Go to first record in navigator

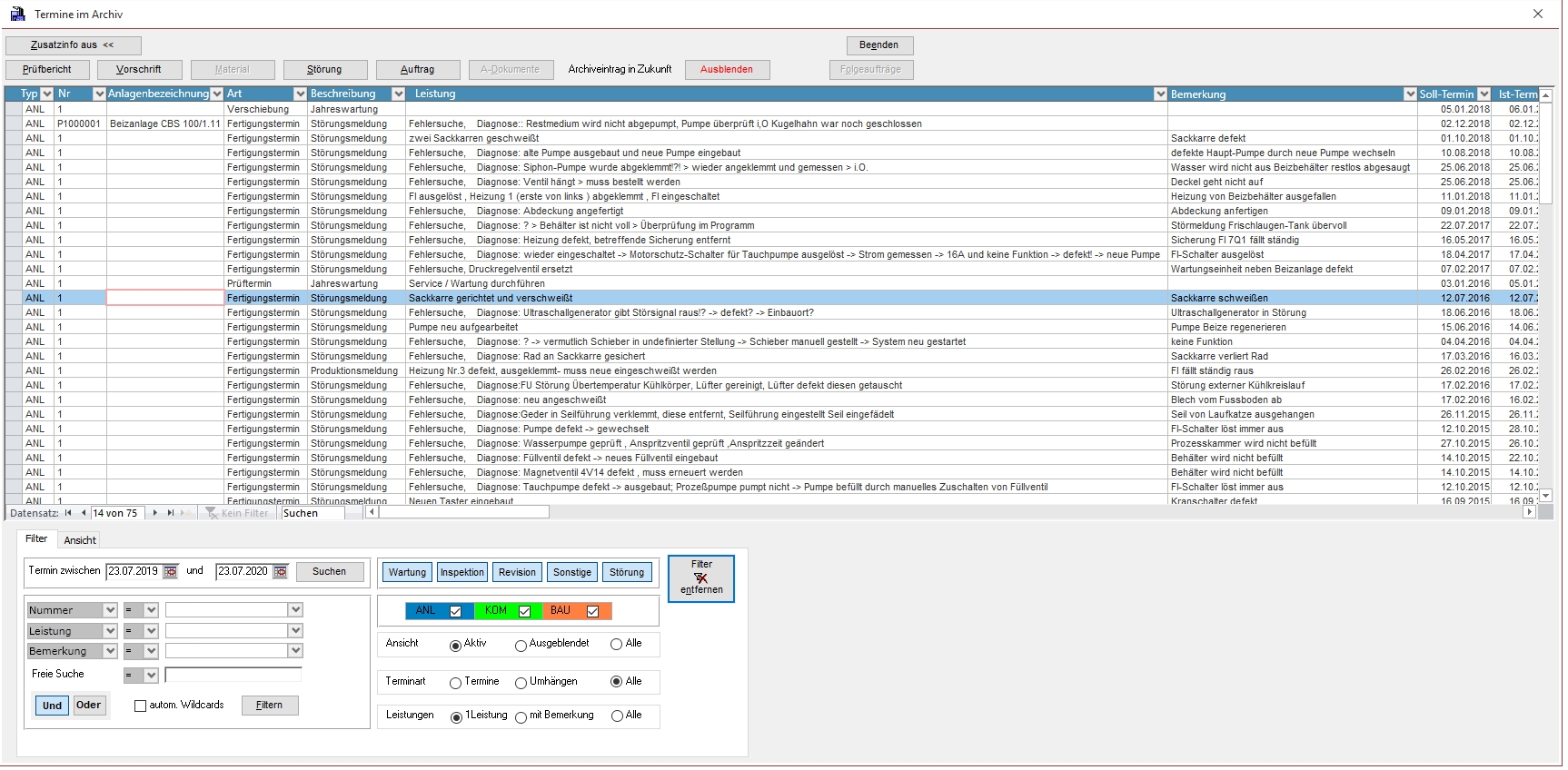coord(68,513)
